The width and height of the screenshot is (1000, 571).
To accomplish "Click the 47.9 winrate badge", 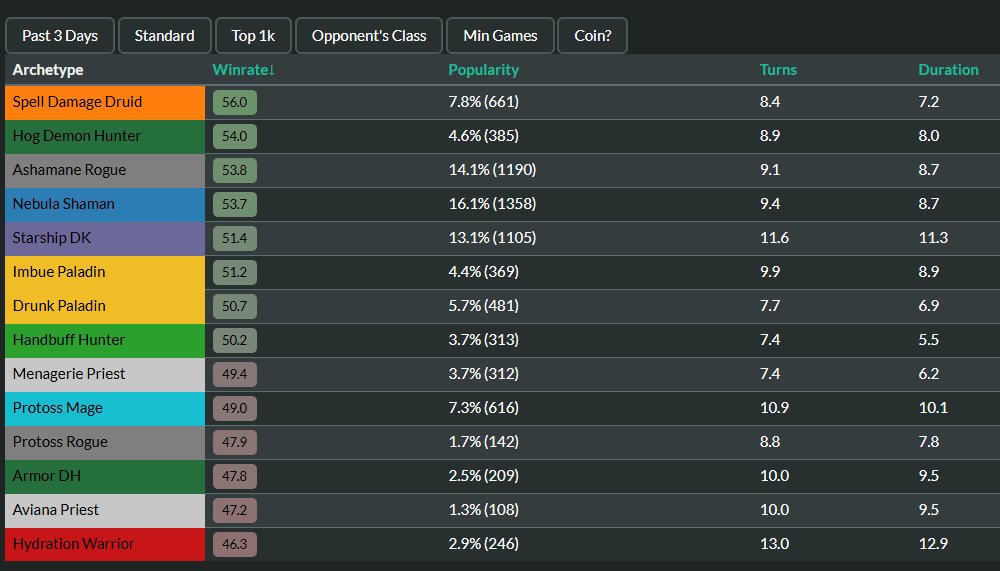I will point(235,442).
